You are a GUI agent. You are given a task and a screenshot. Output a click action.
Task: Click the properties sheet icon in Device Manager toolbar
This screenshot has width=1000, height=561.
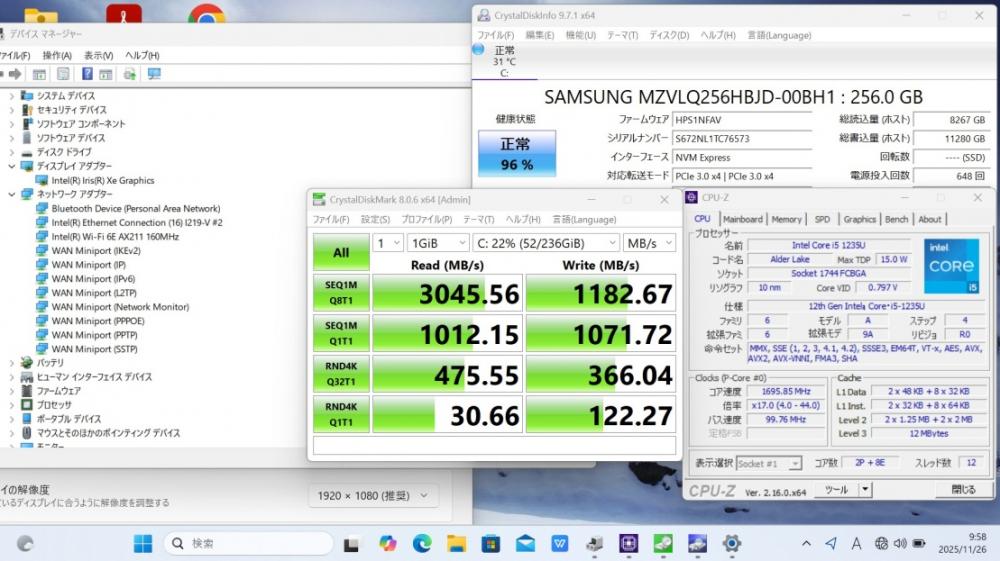pos(62,74)
